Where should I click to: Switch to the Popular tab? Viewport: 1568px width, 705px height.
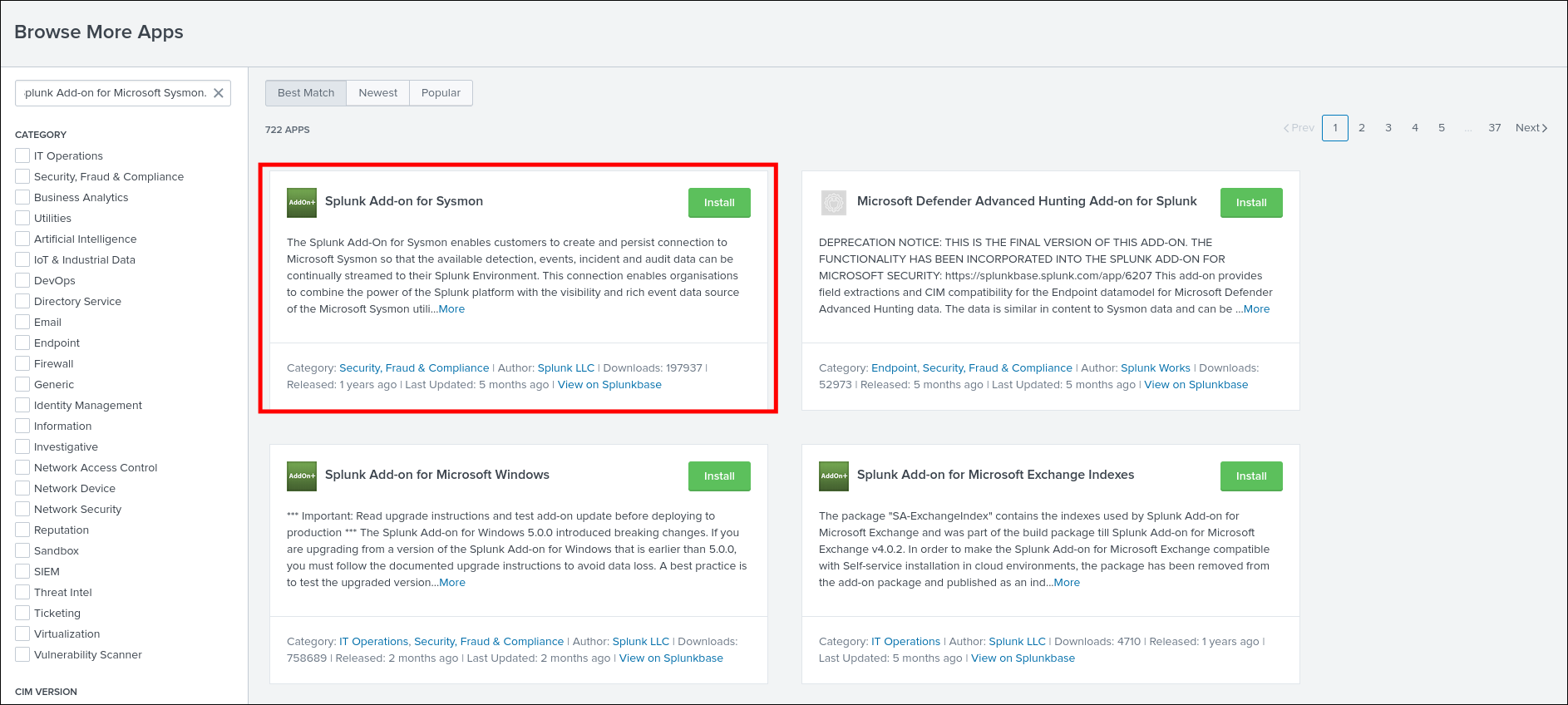(441, 93)
